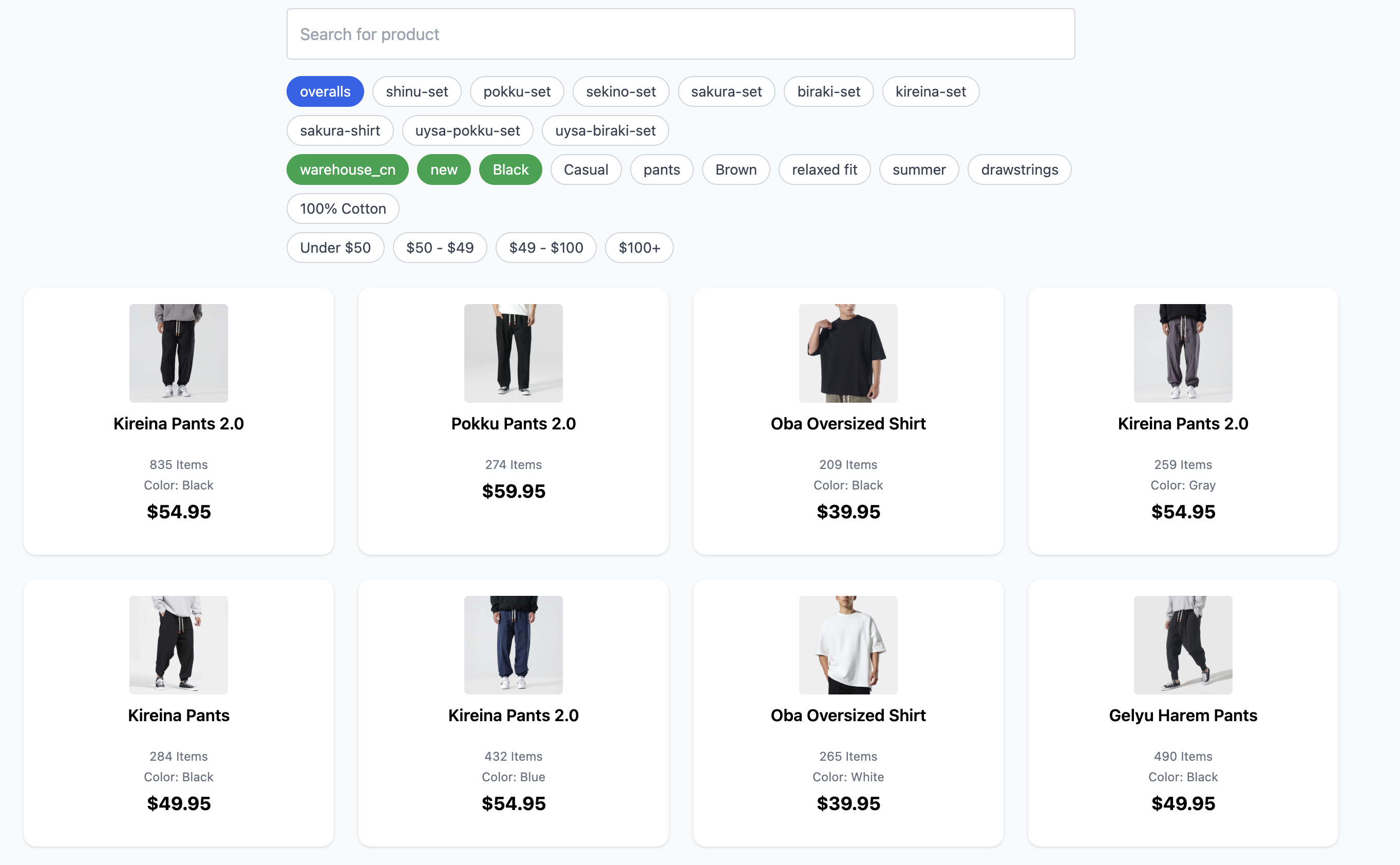Viewport: 1400px width, 865px height.
Task: Enable the drawstrings tag filter
Action: tap(1019, 170)
